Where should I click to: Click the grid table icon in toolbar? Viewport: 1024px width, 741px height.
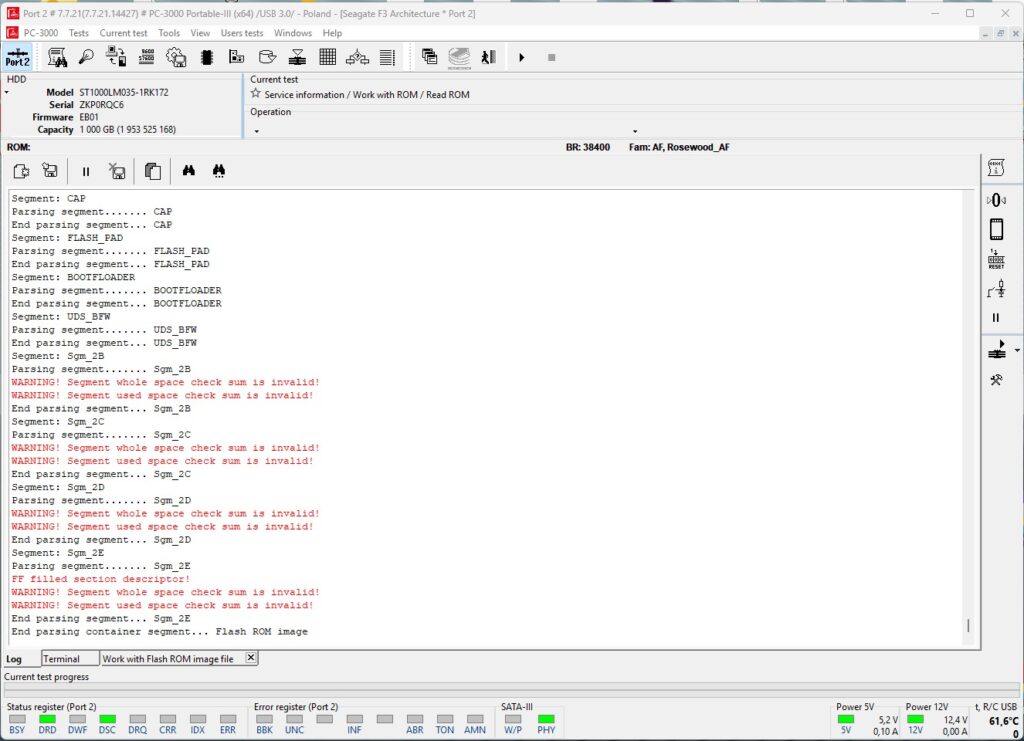tap(327, 57)
